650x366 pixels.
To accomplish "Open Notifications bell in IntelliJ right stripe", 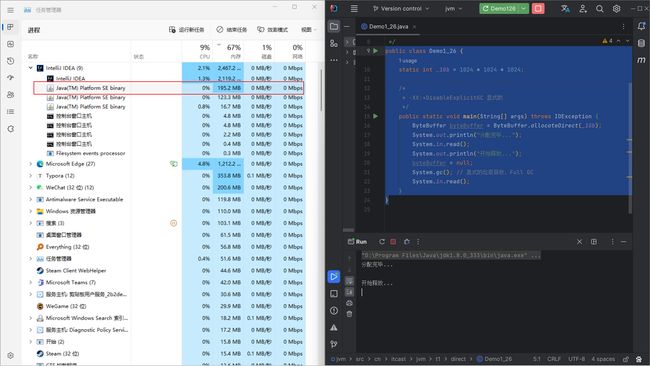I will pyautogui.click(x=641, y=26).
